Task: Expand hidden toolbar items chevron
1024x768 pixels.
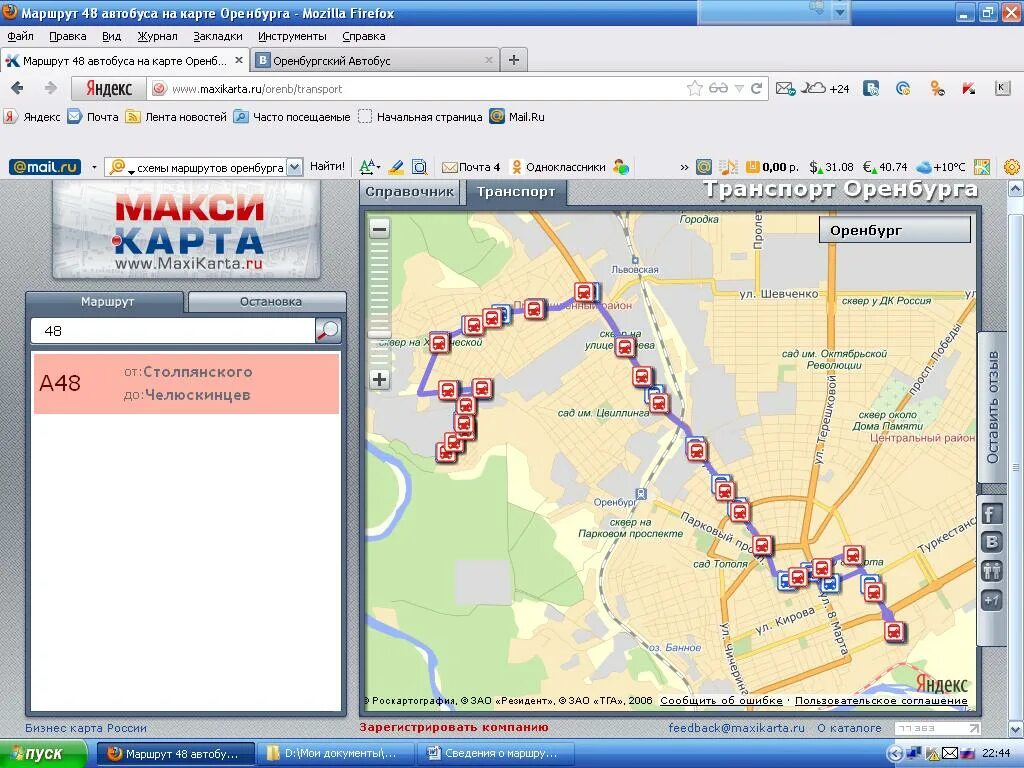Action: [x=684, y=167]
